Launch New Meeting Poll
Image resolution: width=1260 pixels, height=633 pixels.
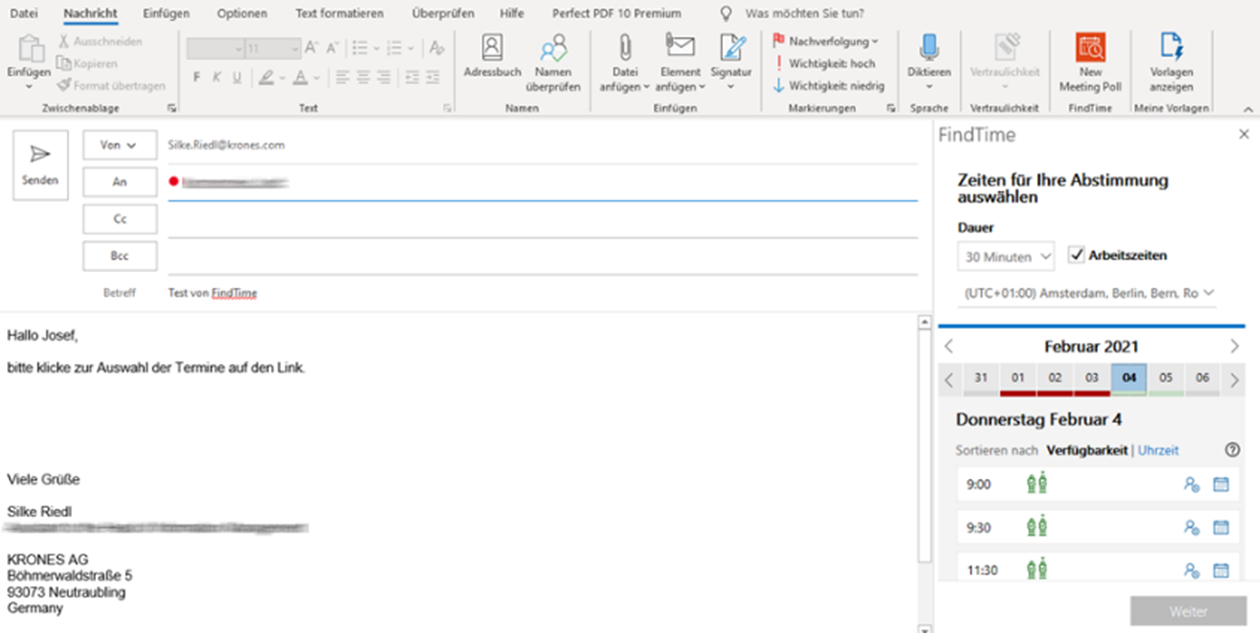(x=1090, y=63)
